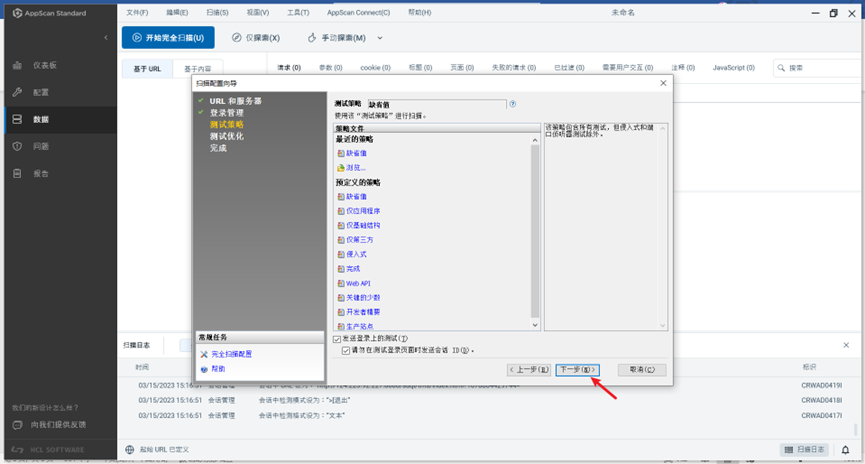865x464 pixels.
Task: Click the 测试策略 name input field
Action: coord(437,104)
